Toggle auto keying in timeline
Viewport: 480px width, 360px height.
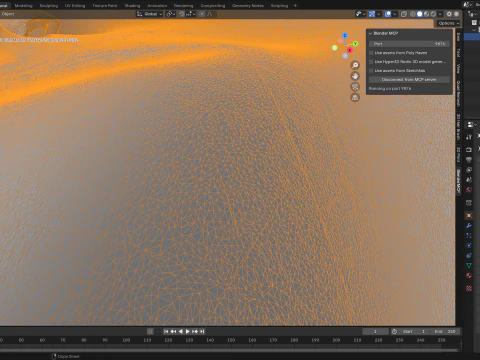tap(150, 331)
